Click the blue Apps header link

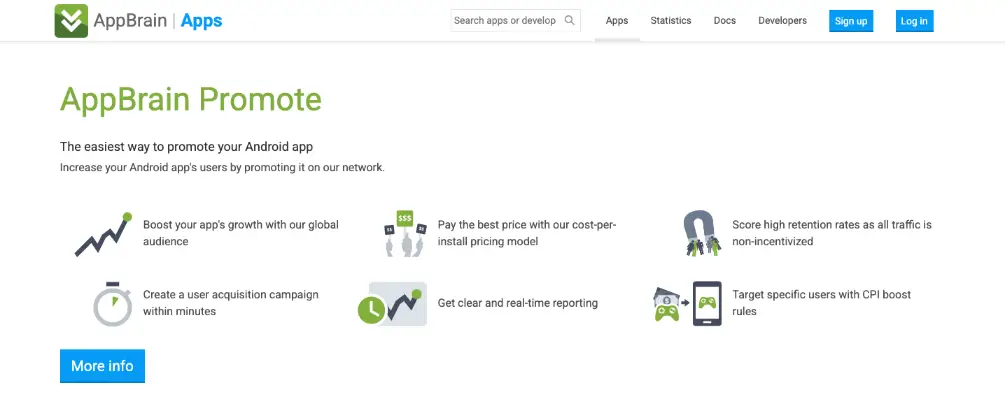pyautogui.click(x=201, y=21)
